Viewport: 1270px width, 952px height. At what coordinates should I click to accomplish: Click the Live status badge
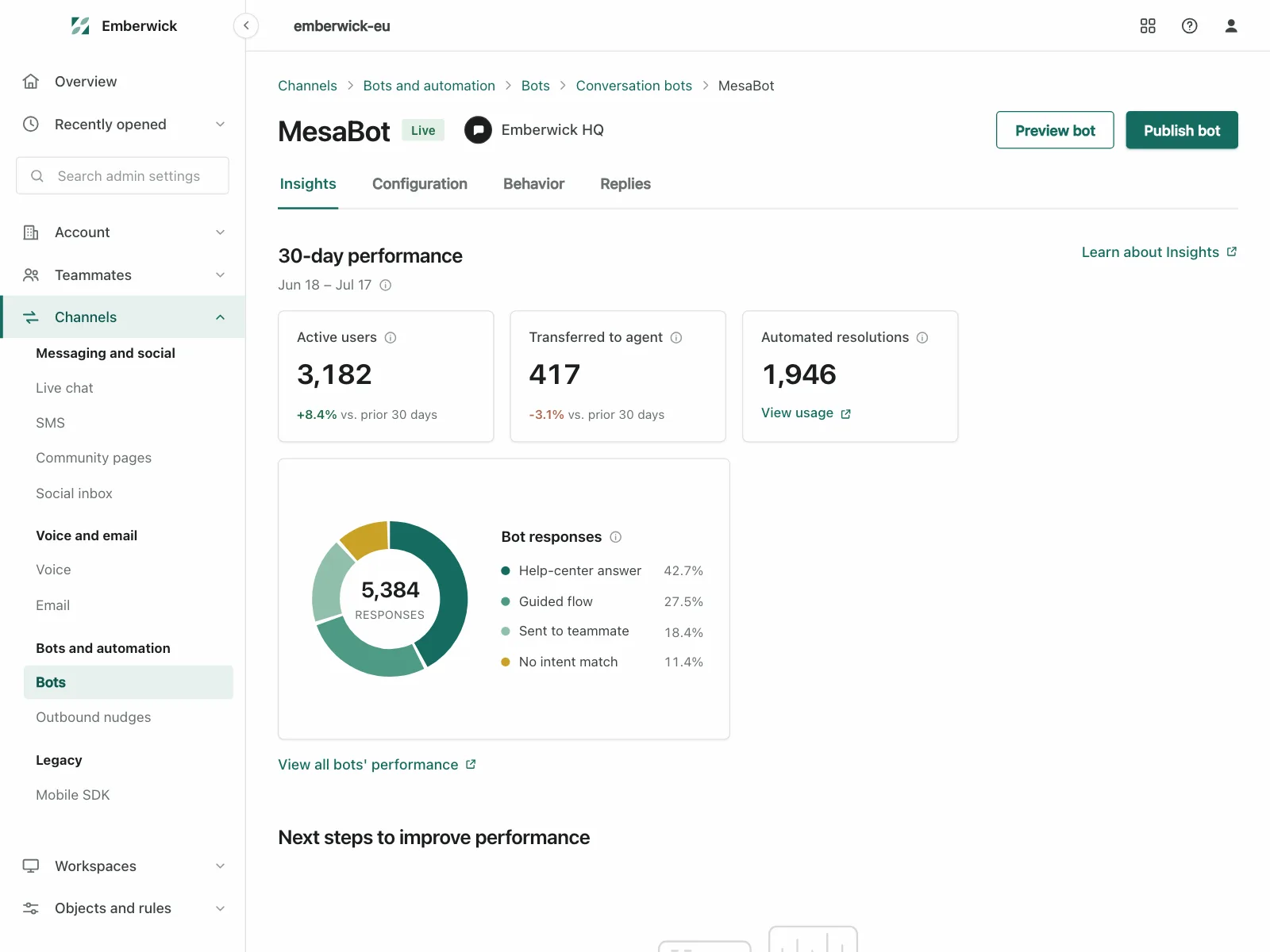pos(423,130)
